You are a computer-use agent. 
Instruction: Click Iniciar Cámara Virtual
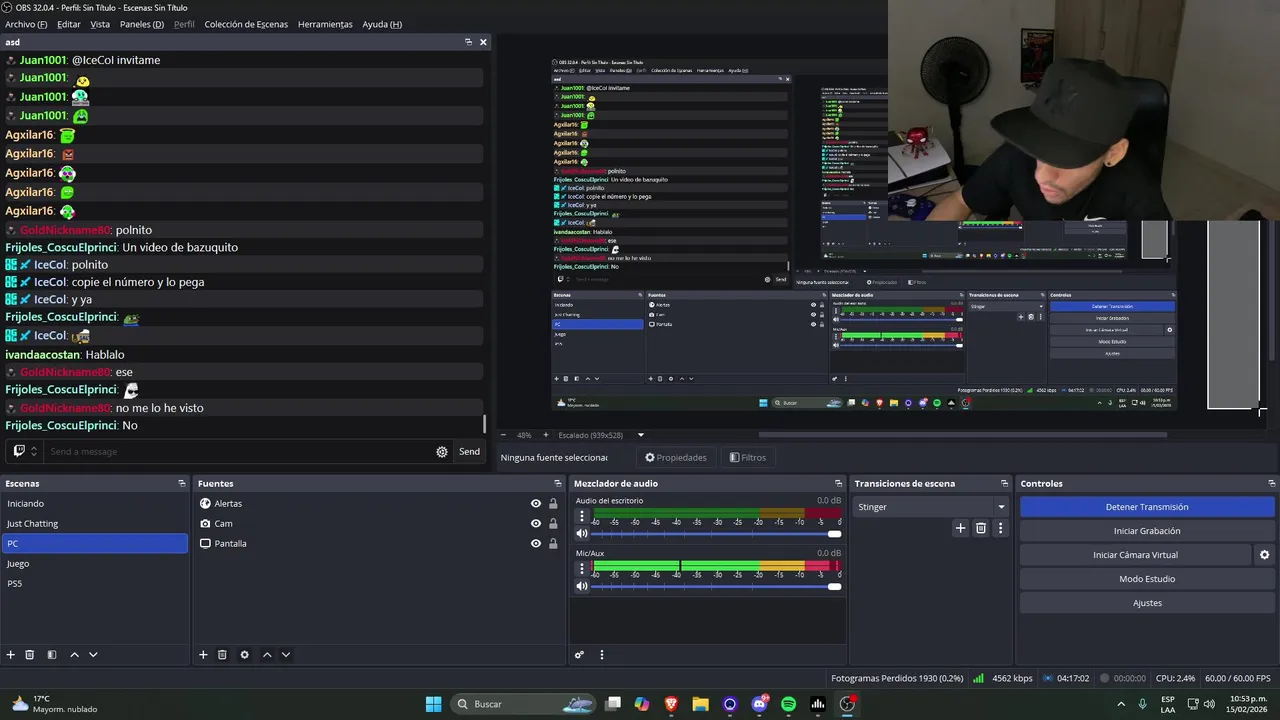click(1135, 555)
